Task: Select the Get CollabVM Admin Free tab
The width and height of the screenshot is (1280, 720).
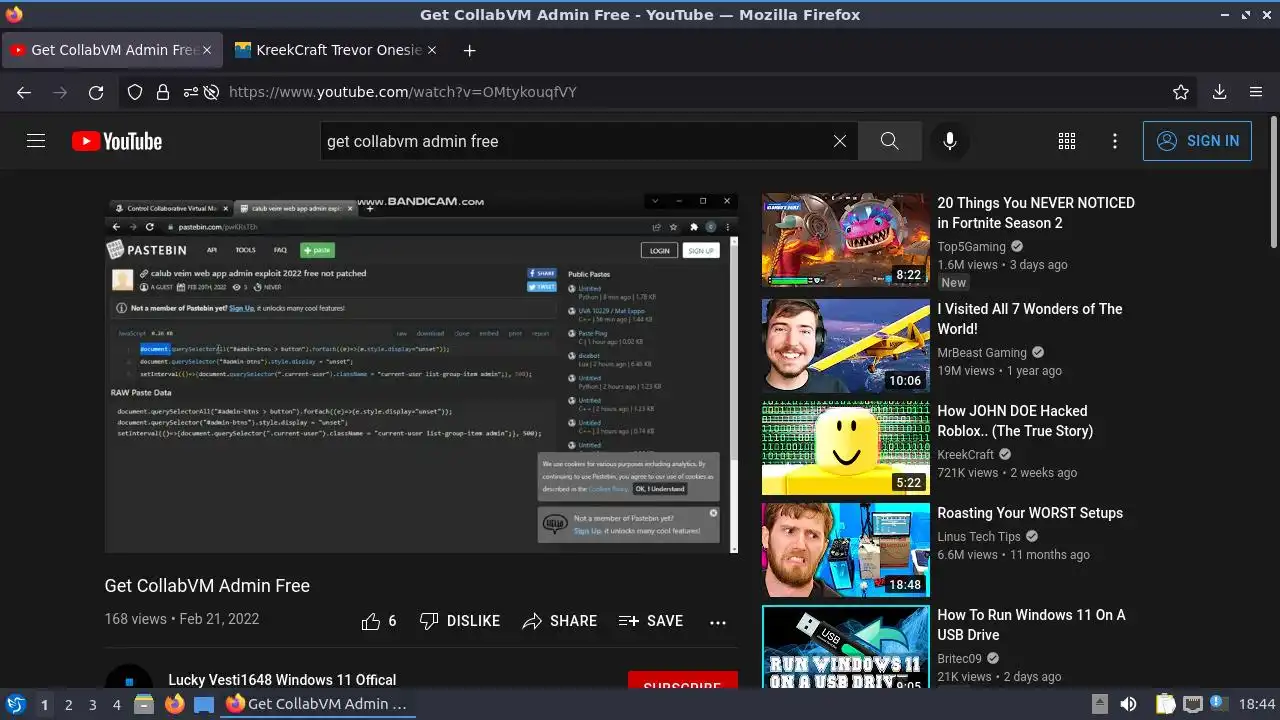Action: 112,50
